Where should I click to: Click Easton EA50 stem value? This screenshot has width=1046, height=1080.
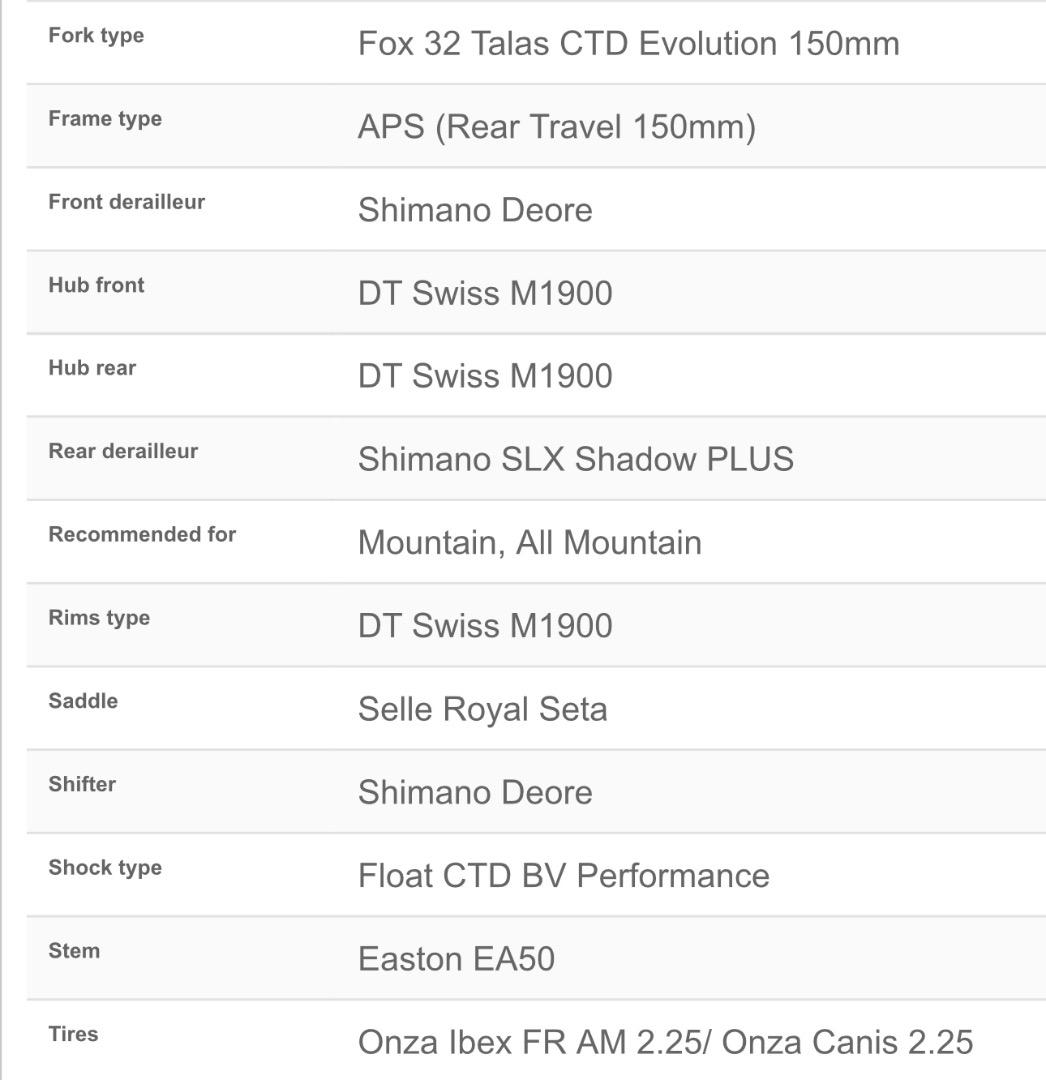point(457,959)
